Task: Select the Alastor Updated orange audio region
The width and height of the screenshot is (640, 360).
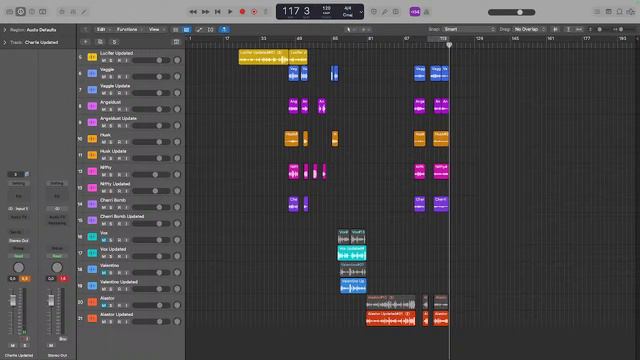Action: tap(391, 318)
